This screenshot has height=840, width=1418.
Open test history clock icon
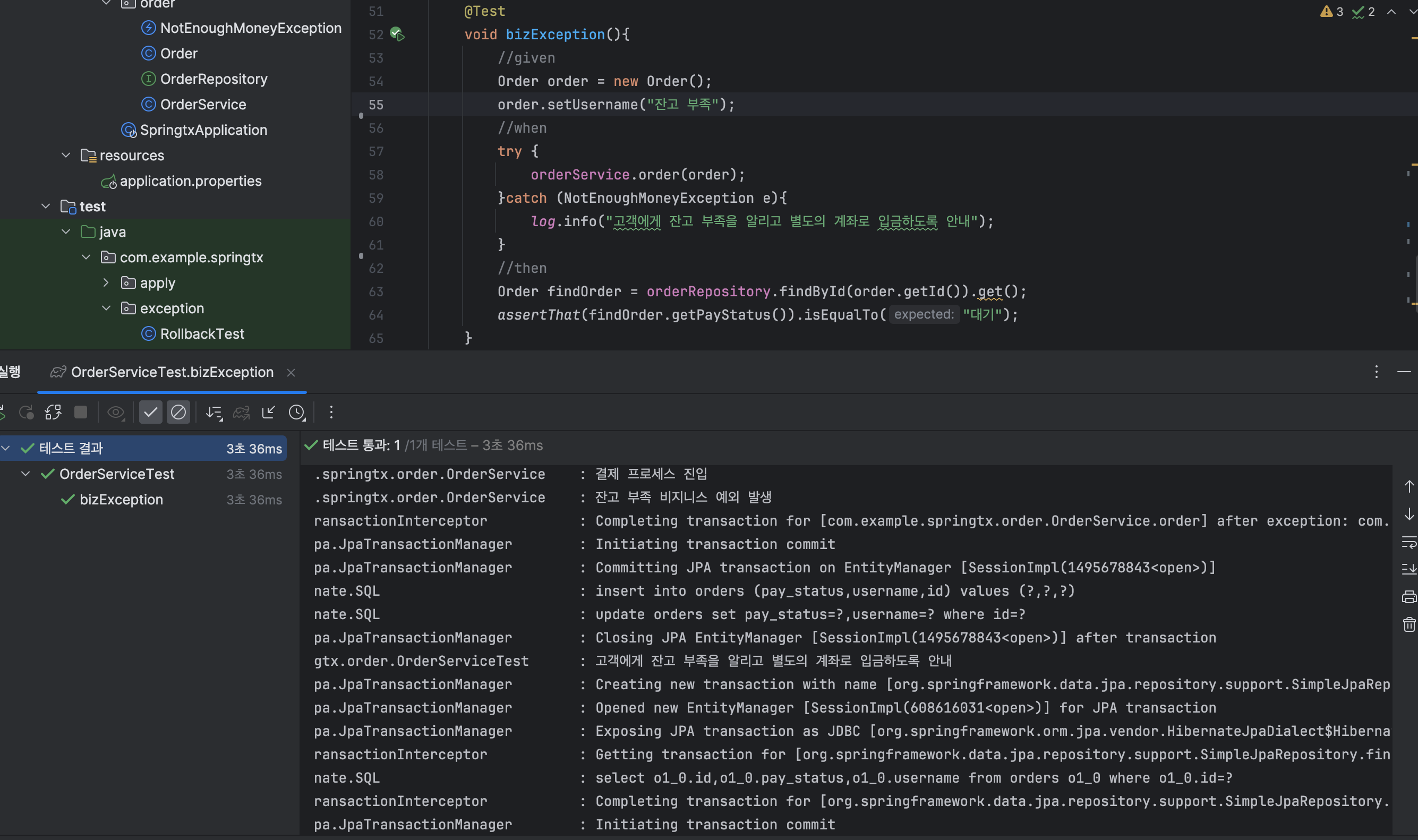click(297, 412)
